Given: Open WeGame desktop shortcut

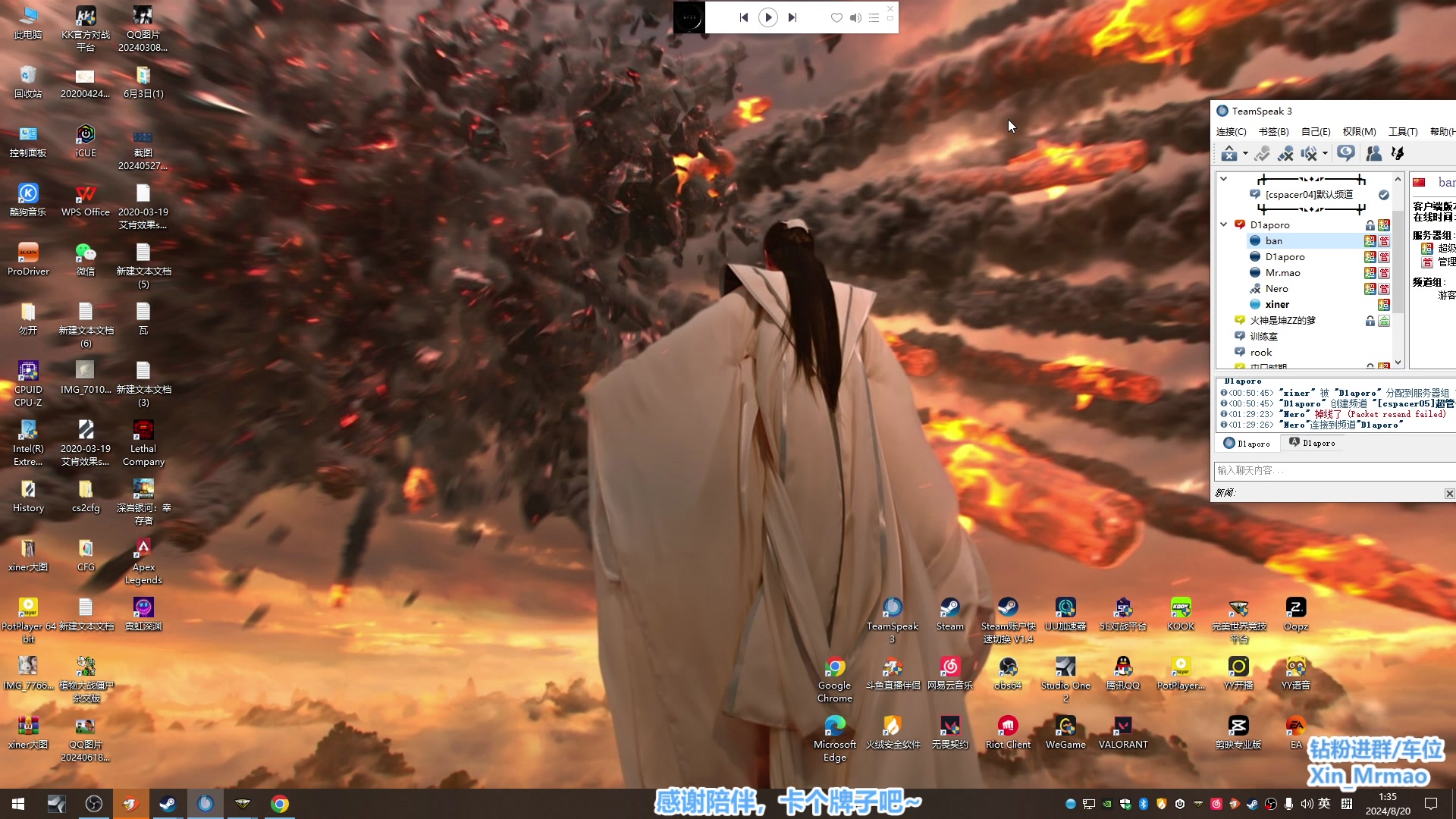Looking at the screenshot, I should (1065, 733).
